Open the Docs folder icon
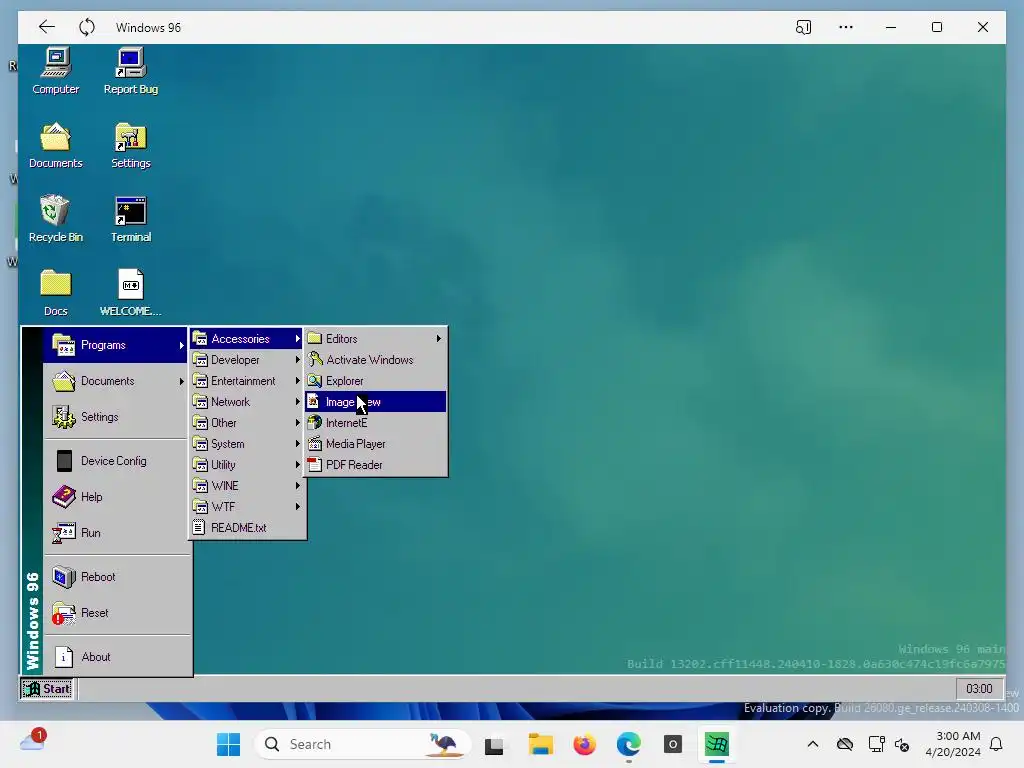The width and height of the screenshot is (1024, 768). [x=56, y=293]
